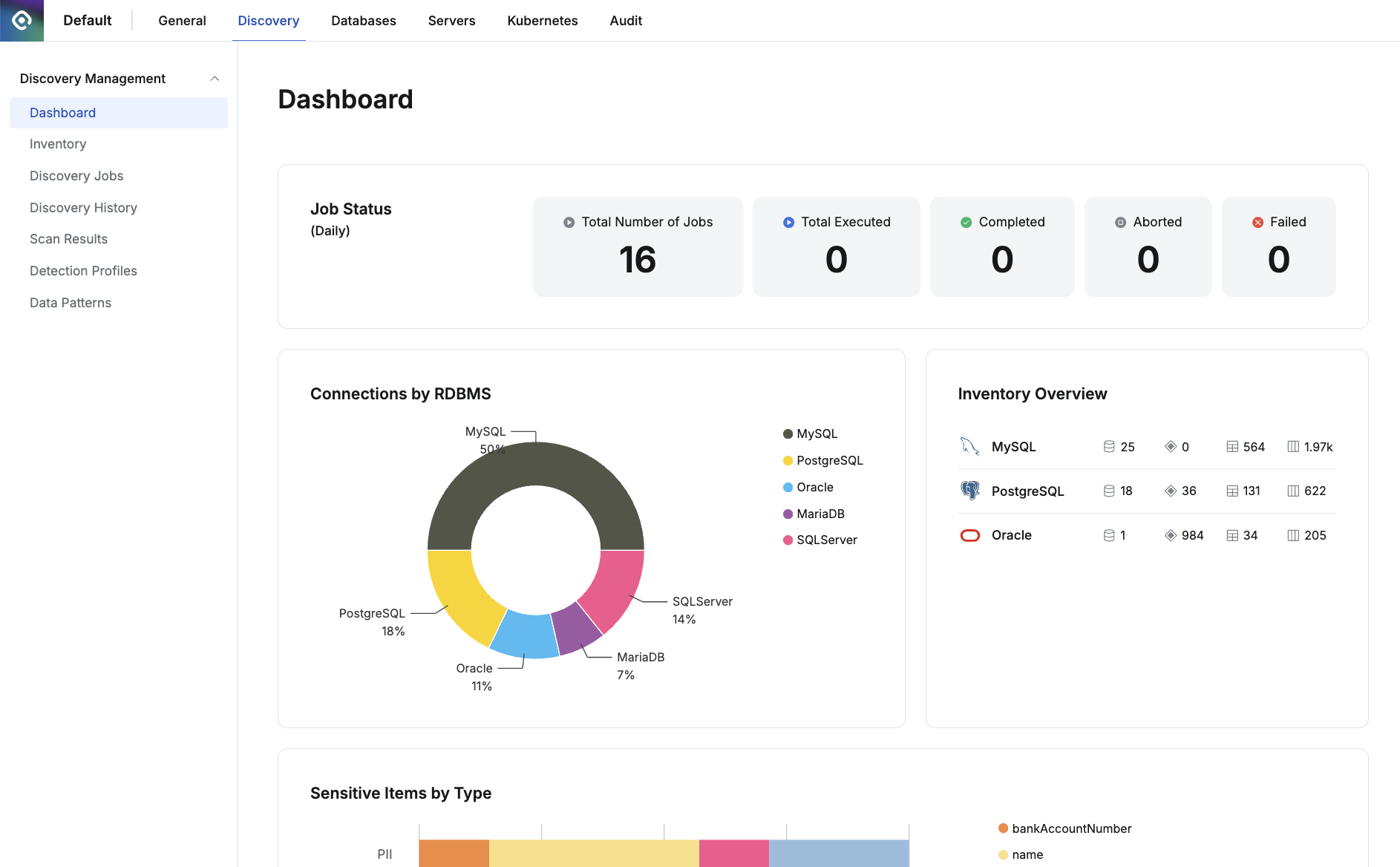1400x867 pixels.
Task: Click the schema diamond icon next to 984
Action: coord(1171,535)
